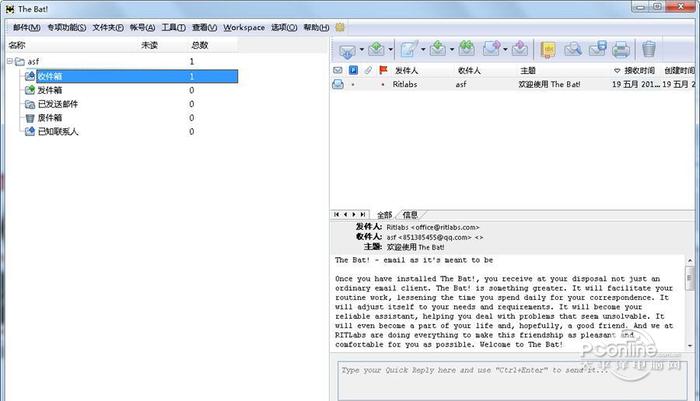The width and height of the screenshot is (700, 401).
Task: Click the 已知联系人 folder icon
Action: coord(29,132)
